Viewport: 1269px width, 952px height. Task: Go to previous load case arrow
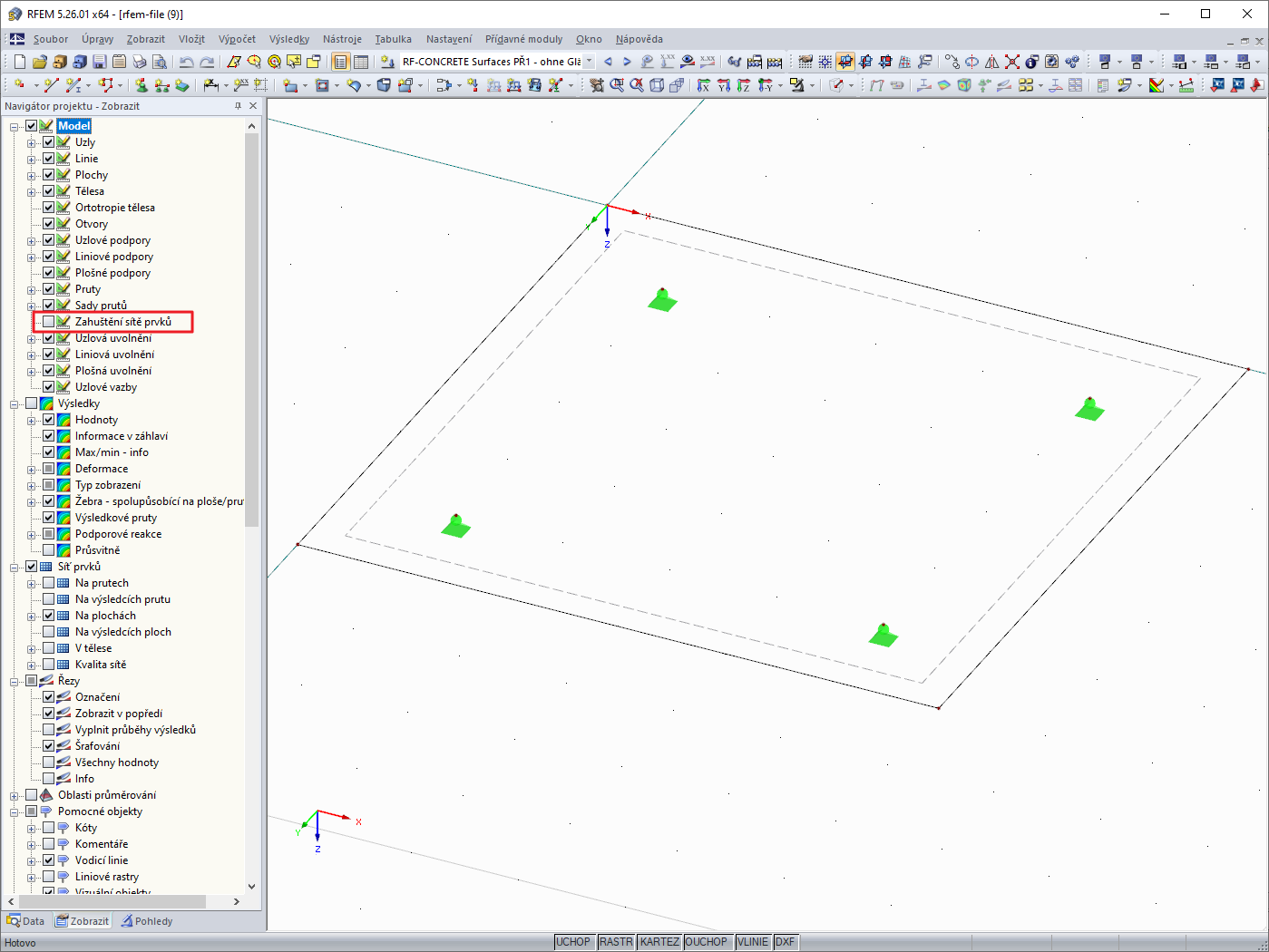pos(608,62)
